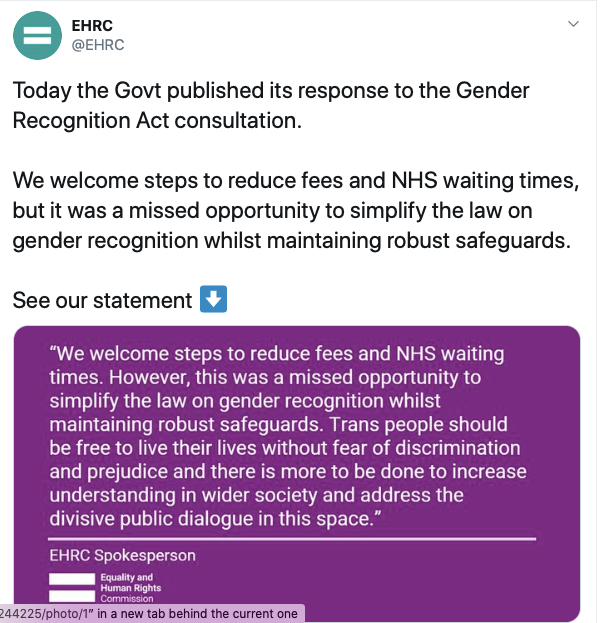The height and width of the screenshot is (623, 601).
Task: Click the 'See our statement' text
Action: click(x=101, y=300)
